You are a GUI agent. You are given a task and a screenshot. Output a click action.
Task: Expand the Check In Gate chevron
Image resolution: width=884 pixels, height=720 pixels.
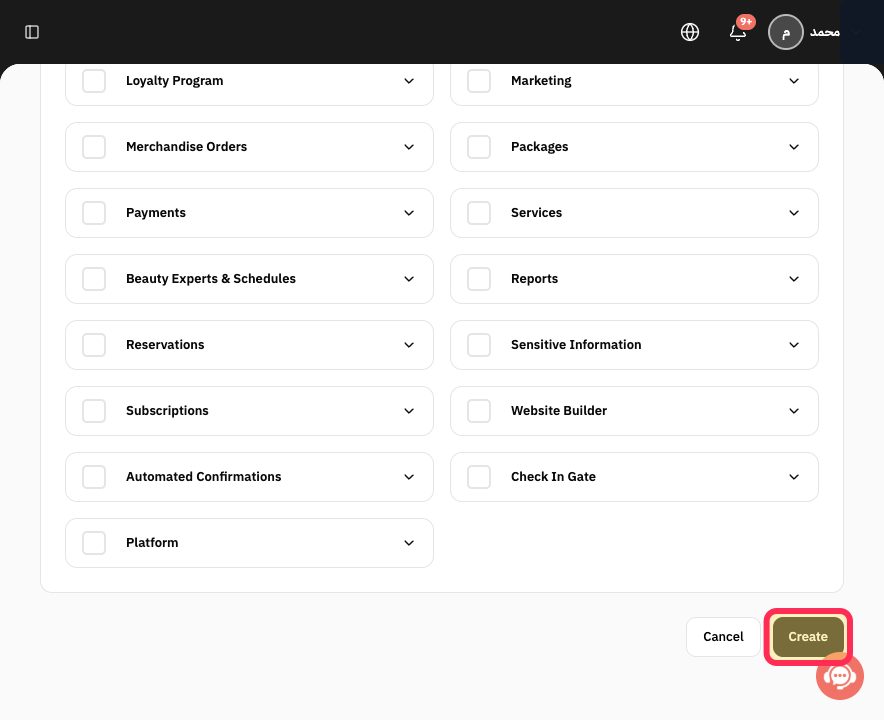coord(794,476)
